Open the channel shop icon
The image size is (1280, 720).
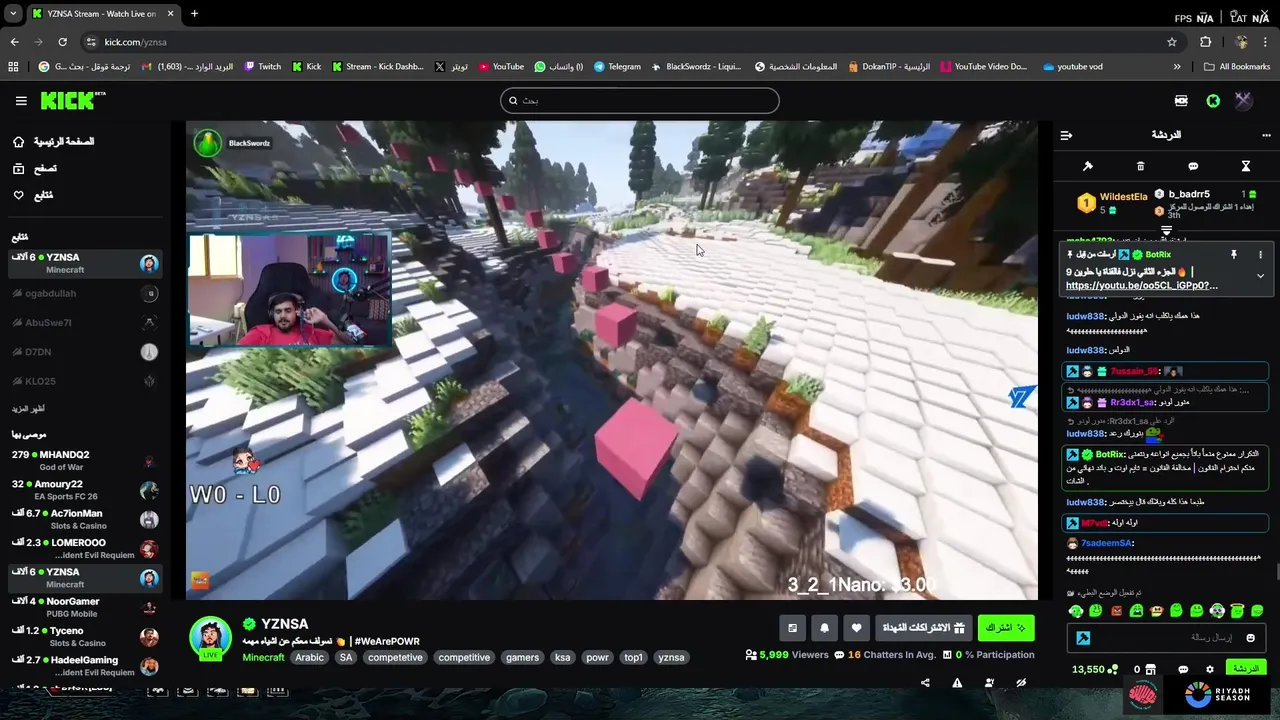point(1150,670)
